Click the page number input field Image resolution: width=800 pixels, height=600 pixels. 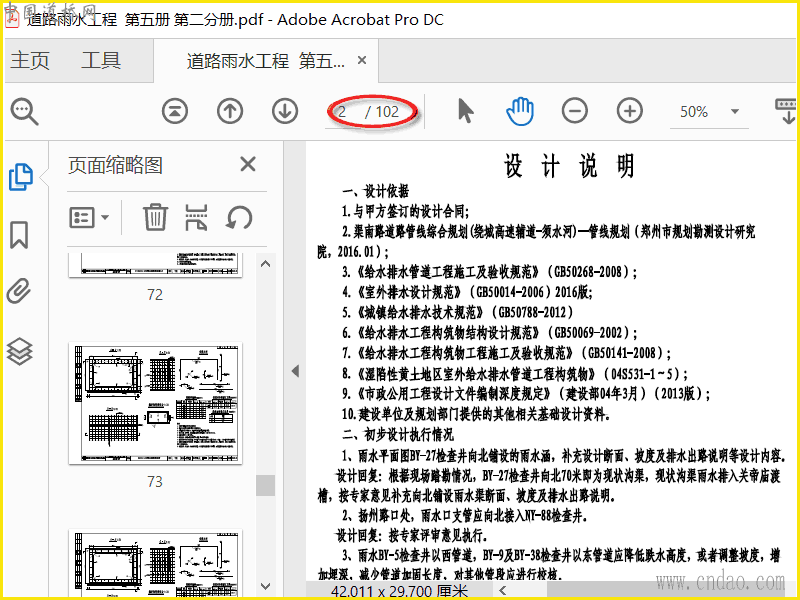click(342, 112)
